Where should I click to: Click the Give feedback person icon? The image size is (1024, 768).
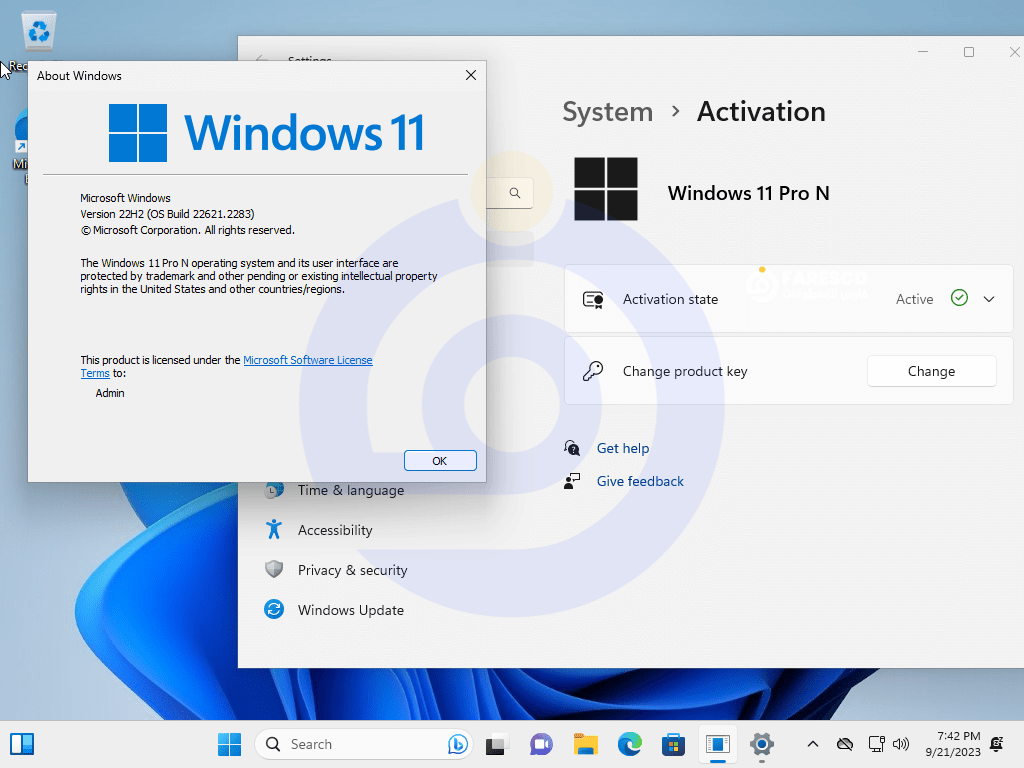572,481
